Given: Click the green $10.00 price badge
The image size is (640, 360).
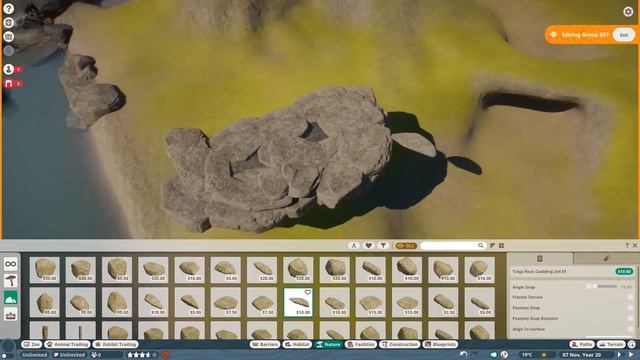Looking at the screenshot, I should point(624,271).
